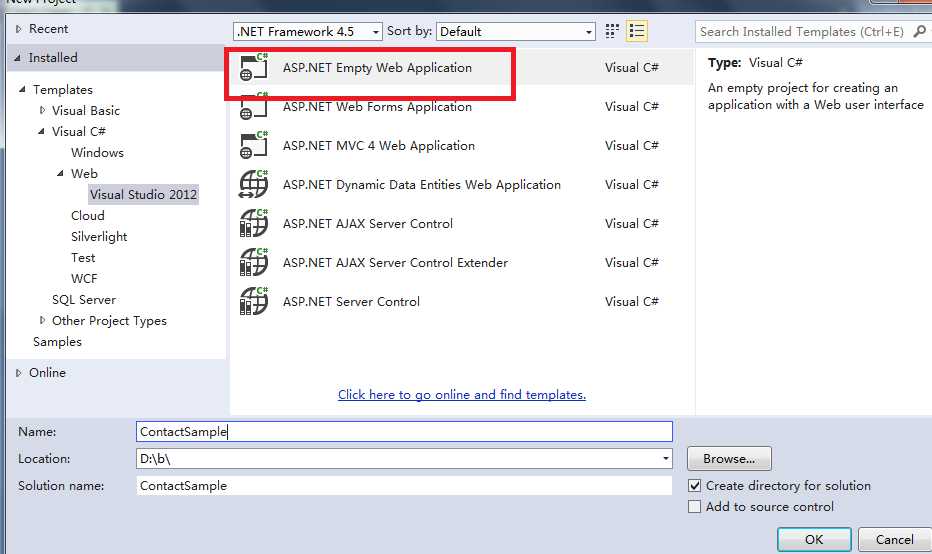This screenshot has width=932, height=554.
Task: Select the Cloud tree item
Action: (87, 215)
